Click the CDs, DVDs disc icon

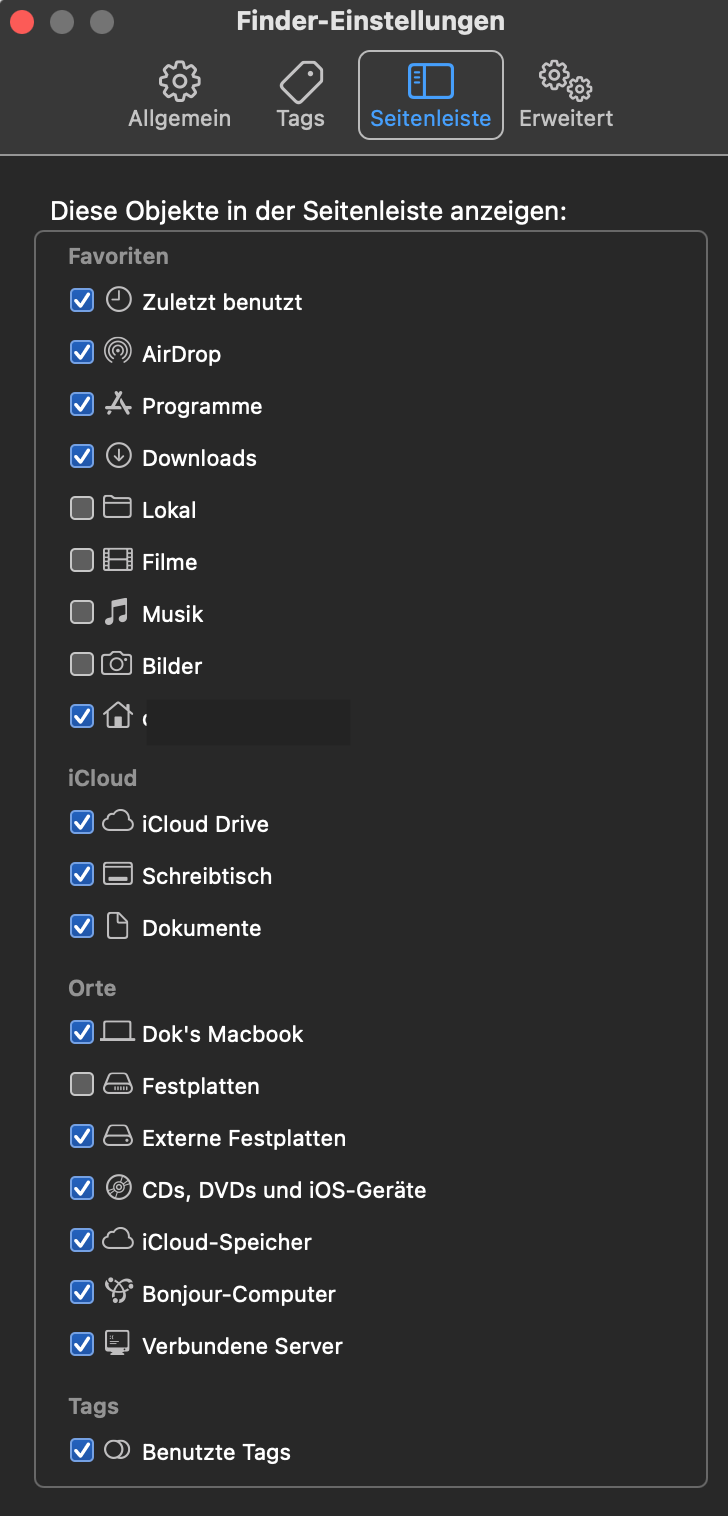click(x=118, y=1188)
